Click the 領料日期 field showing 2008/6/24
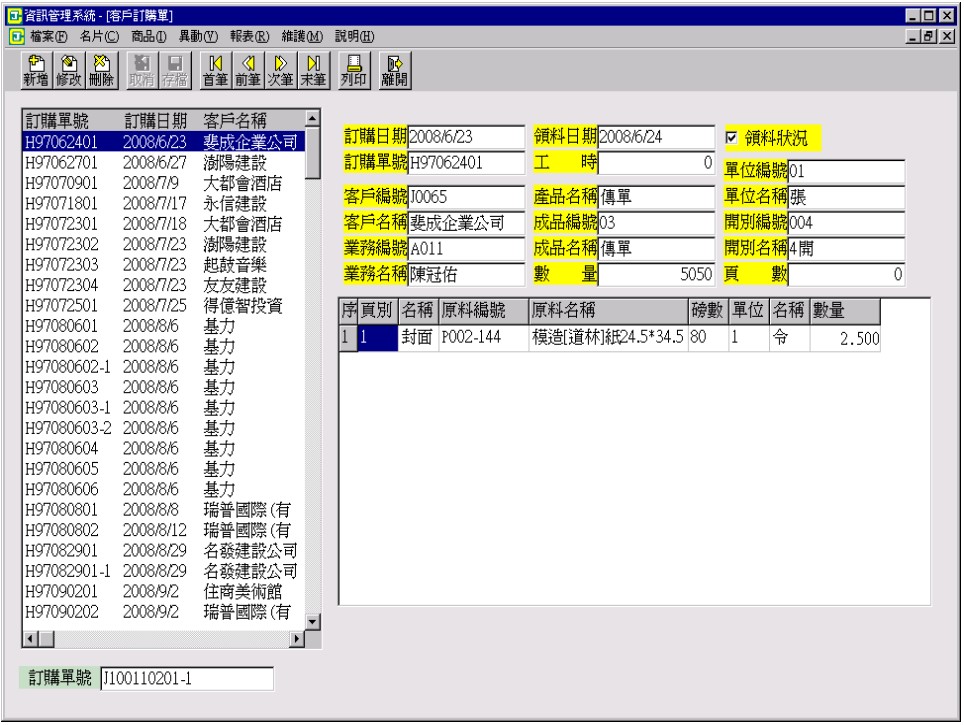 coord(656,137)
